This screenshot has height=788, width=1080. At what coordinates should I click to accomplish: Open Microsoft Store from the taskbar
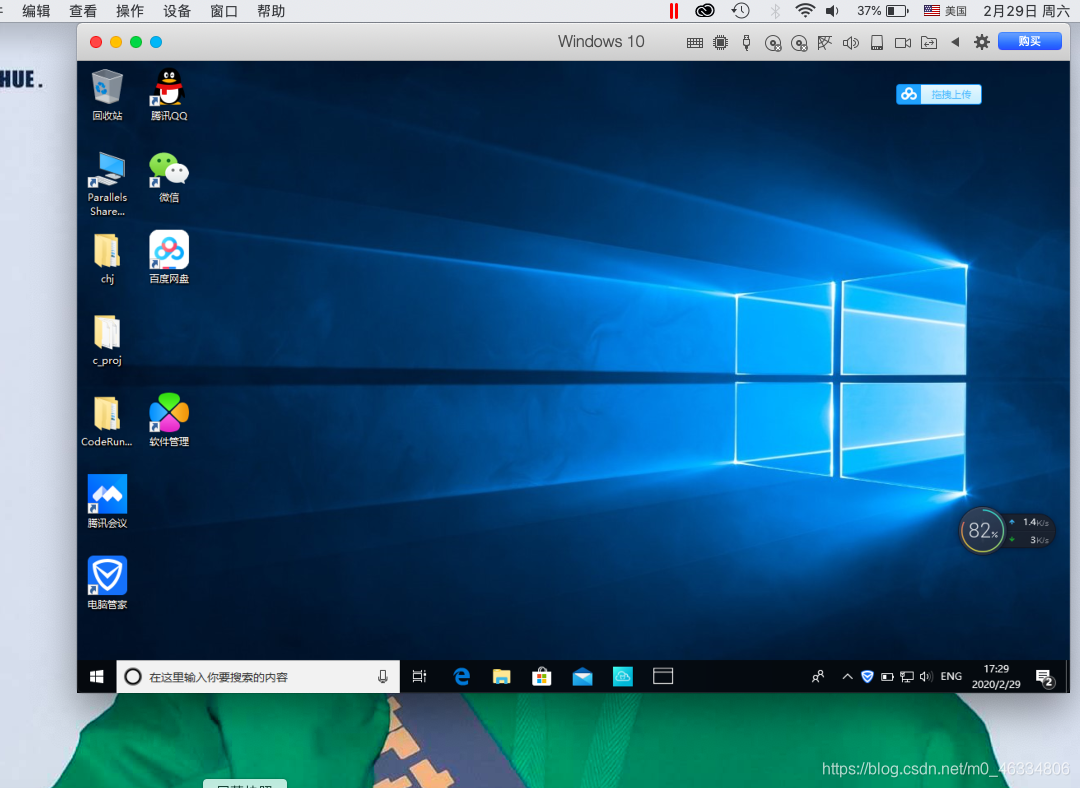542,676
